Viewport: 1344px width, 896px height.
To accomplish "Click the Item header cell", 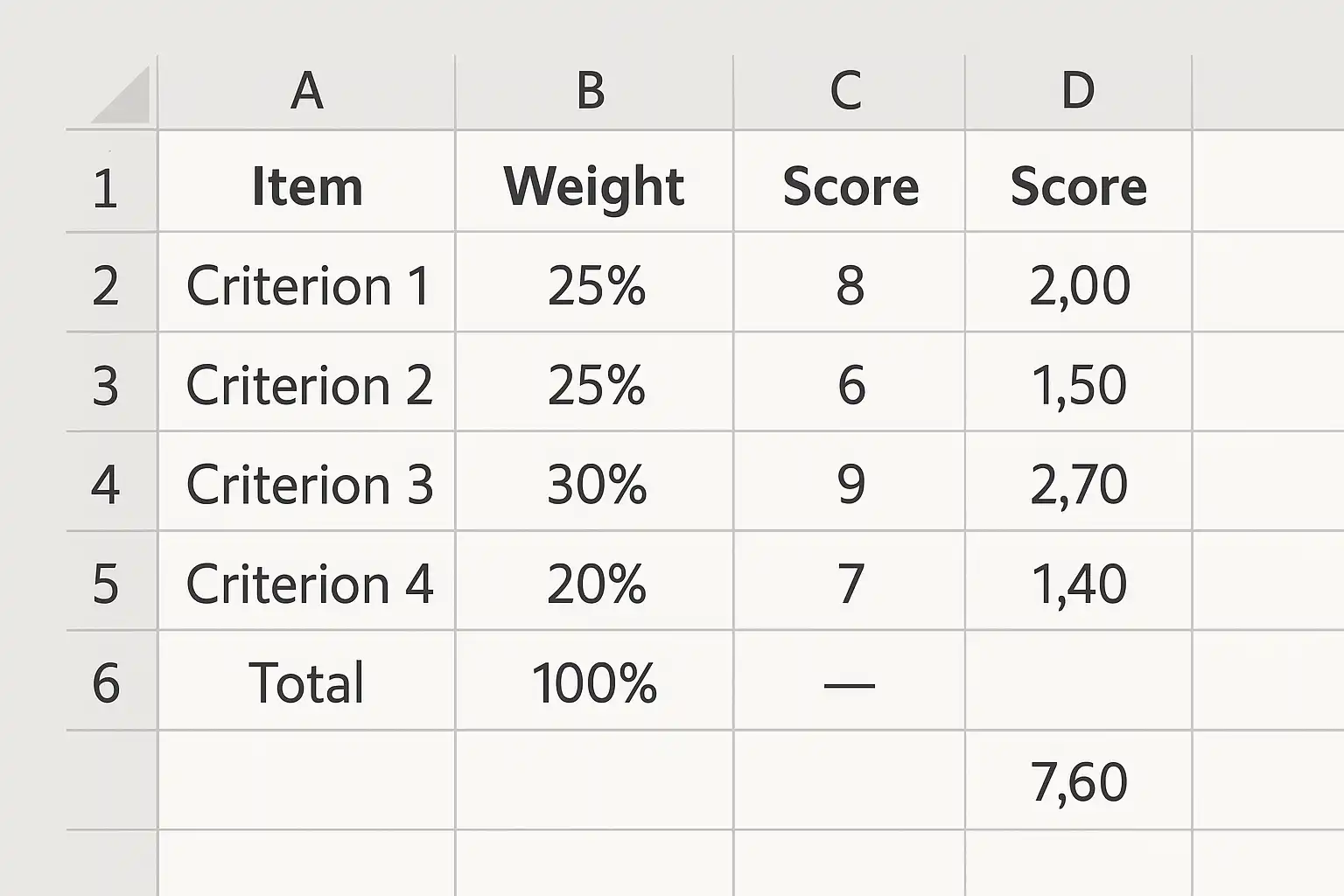I will tap(306, 186).
